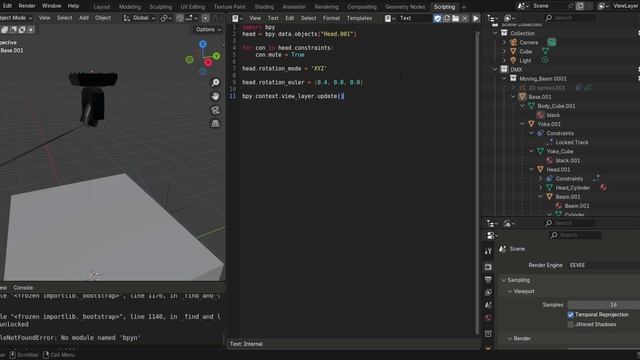Viewport: 640px width, 360px height.
Task: Add a new workspace with plus button
Action: [464, 7]
